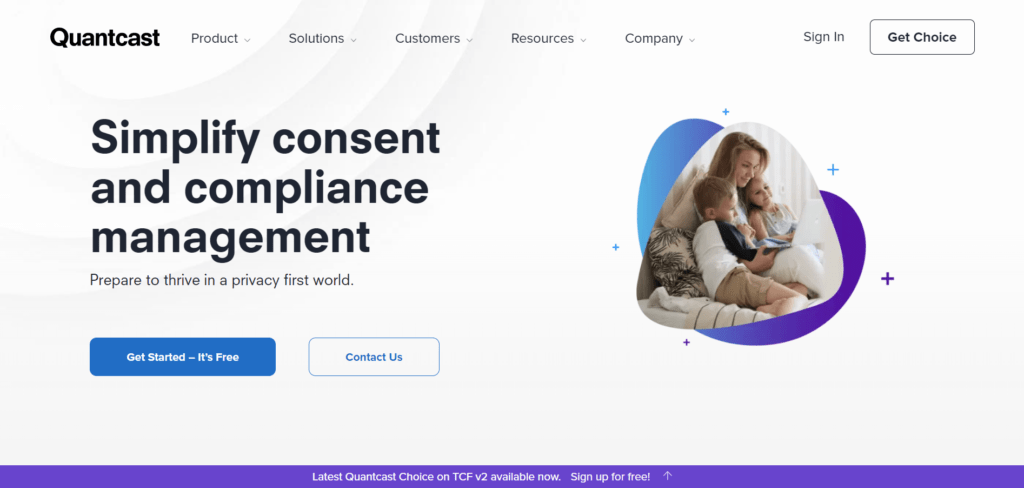Image resolution: width=1024 pixels, height=488 pixels.
Task: Open the Product menu
Action: 214,39
